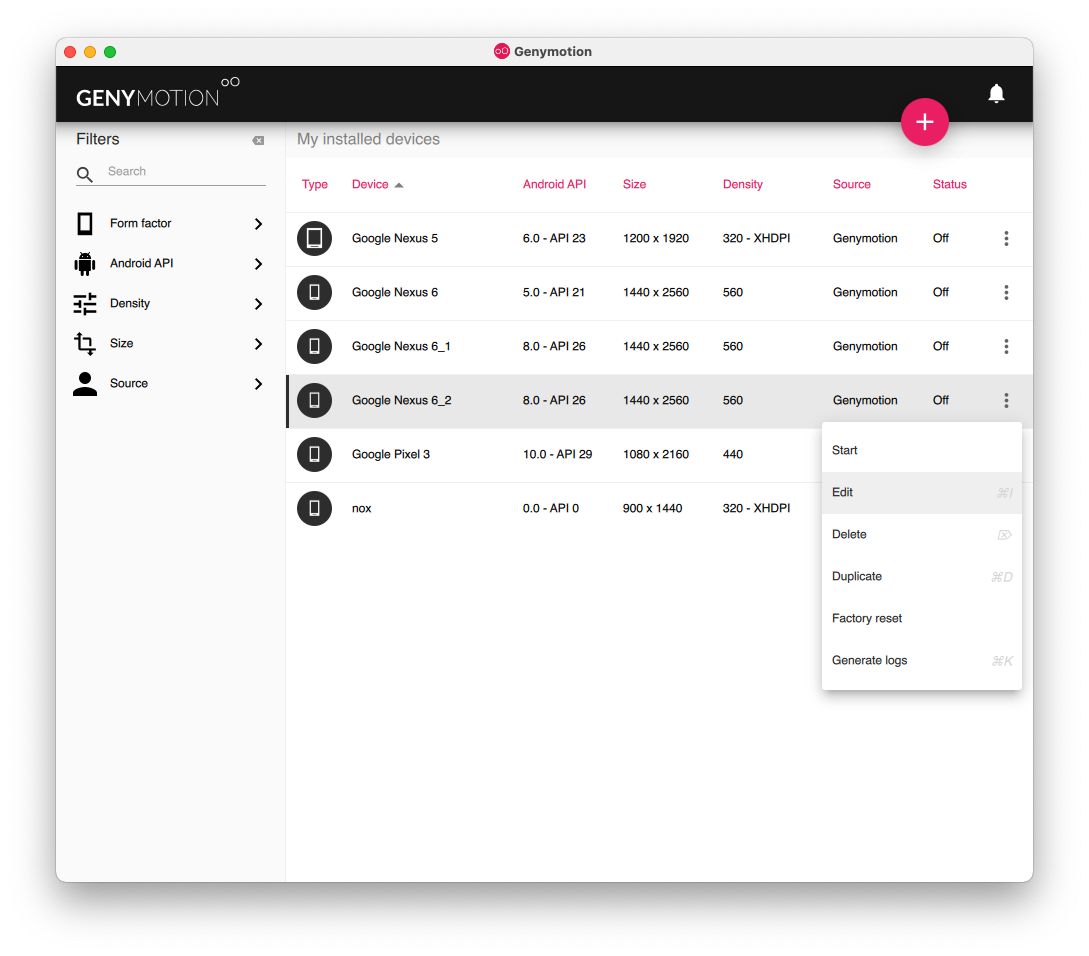This screenshot has height=956, width=1089.
Task: Expand the Density filter chevron
Action: coord(258,304)
